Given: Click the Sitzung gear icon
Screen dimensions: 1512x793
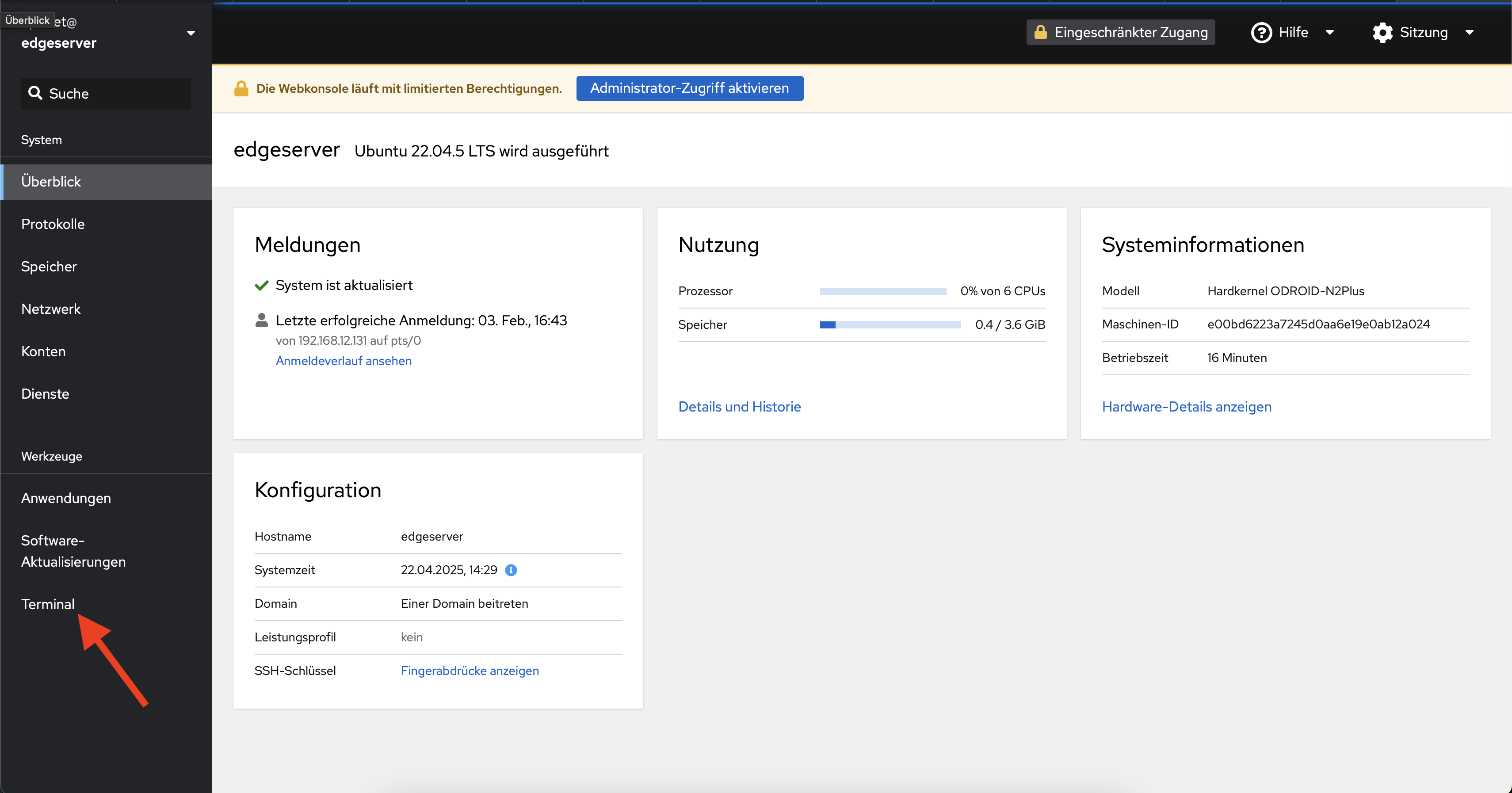Looking at the screenshot, I should coord(1382,32).
